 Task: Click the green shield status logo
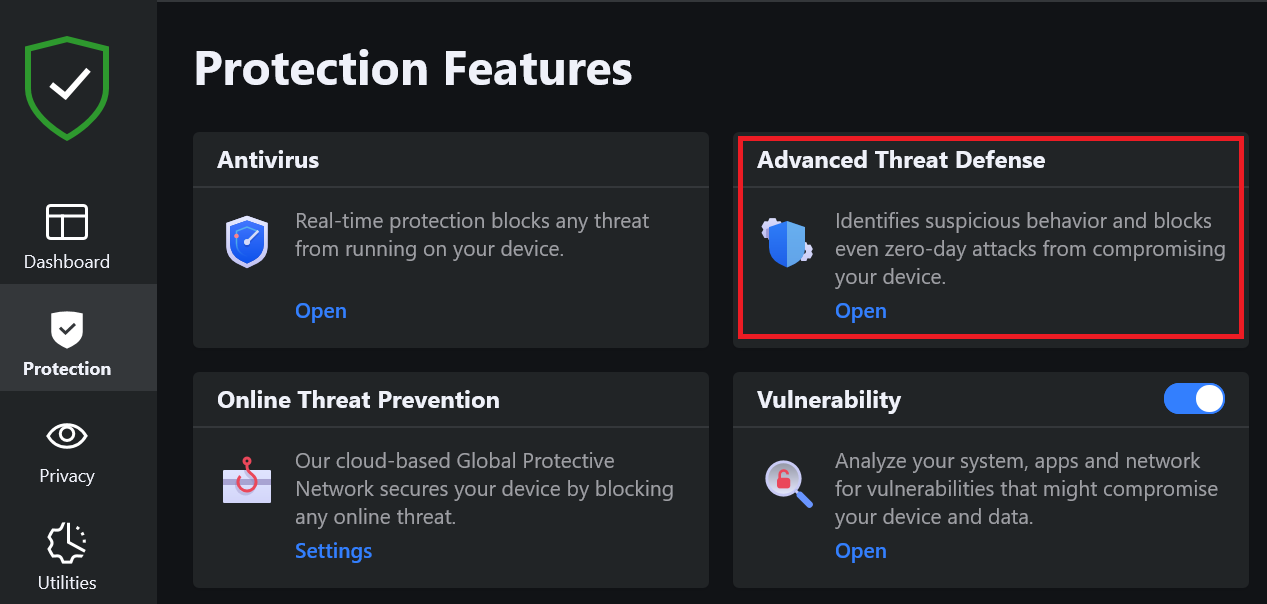click(67, 88)
